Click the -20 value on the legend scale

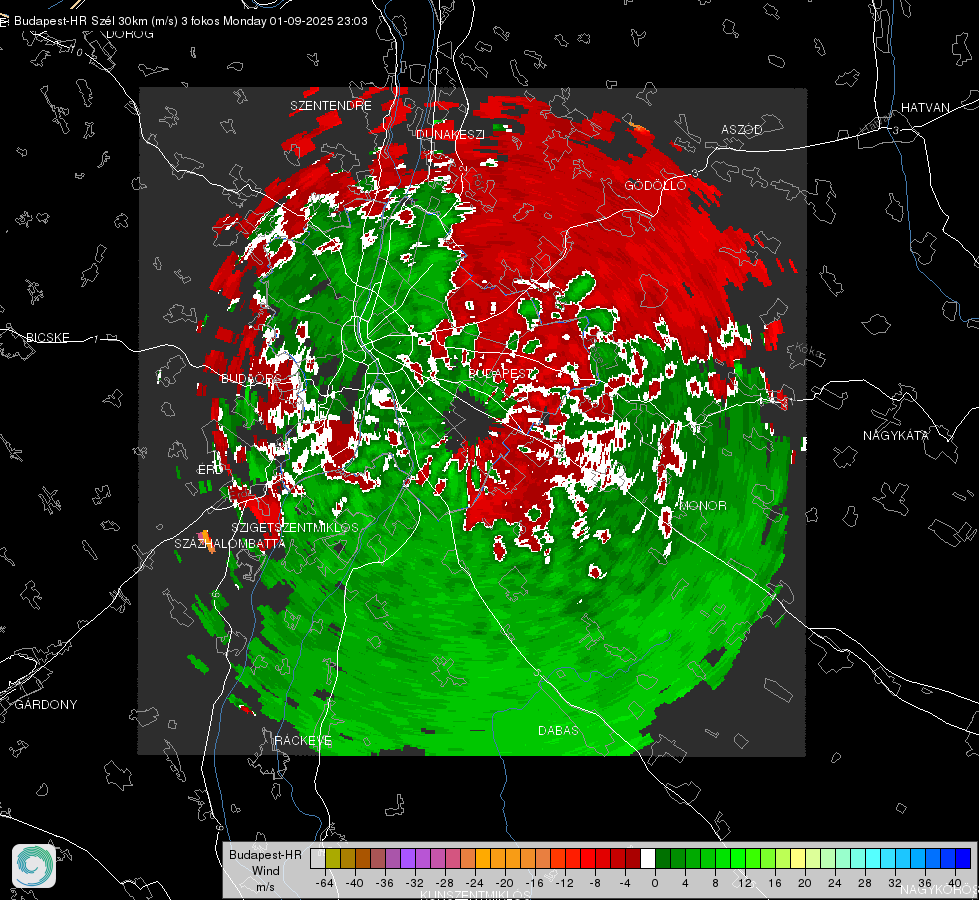504,883
